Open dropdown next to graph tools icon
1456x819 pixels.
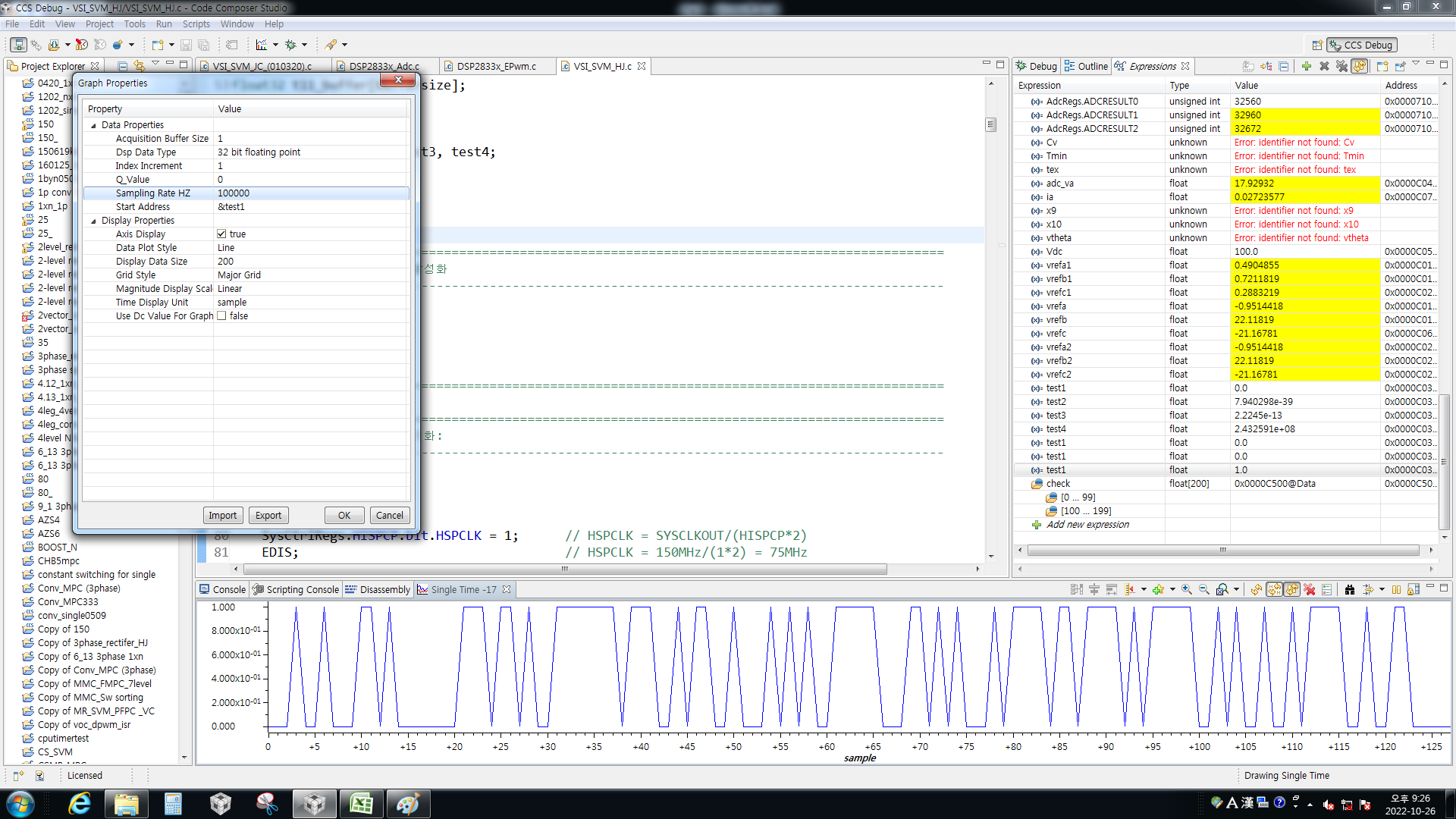tap(275, 45)
